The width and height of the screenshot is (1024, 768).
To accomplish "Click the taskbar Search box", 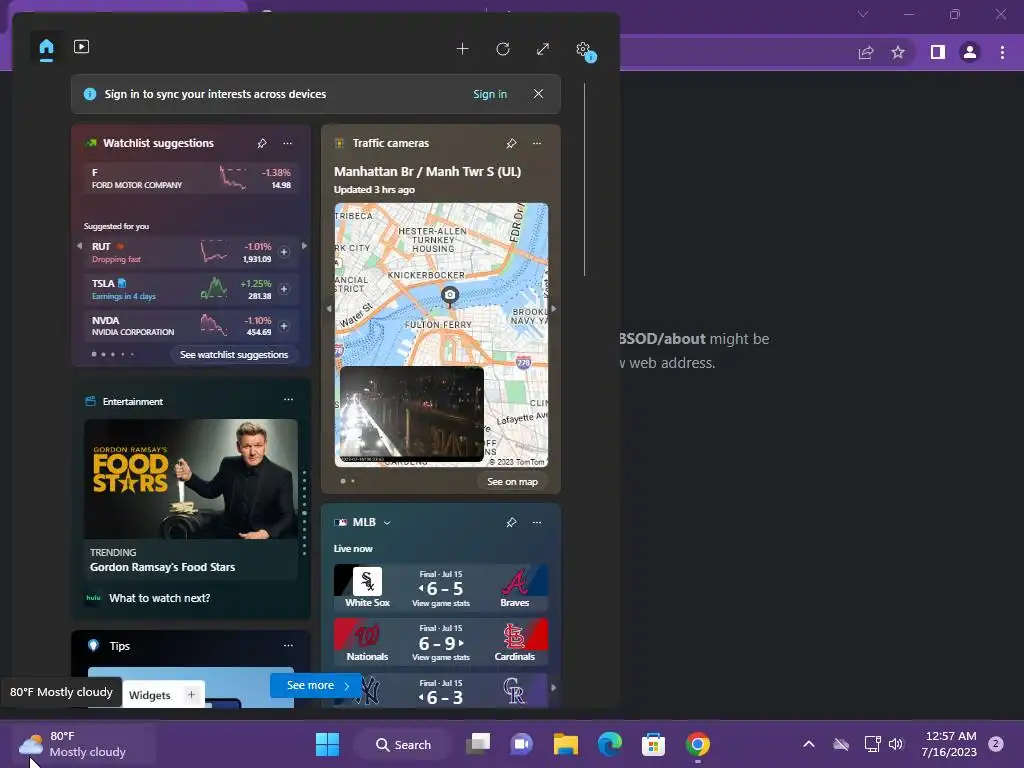I will point(403,744).
